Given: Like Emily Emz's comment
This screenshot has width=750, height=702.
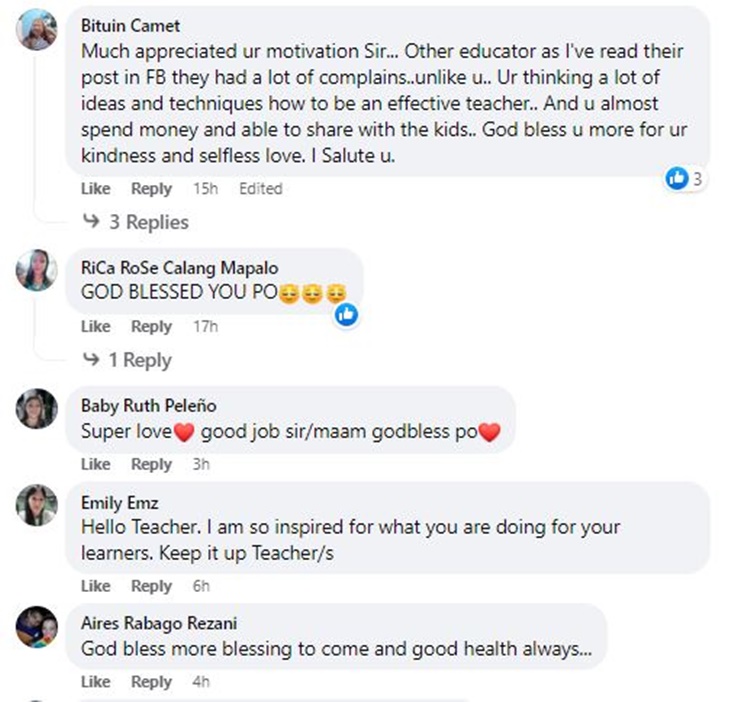Looking at the screenshot, I should coord(95,586).
